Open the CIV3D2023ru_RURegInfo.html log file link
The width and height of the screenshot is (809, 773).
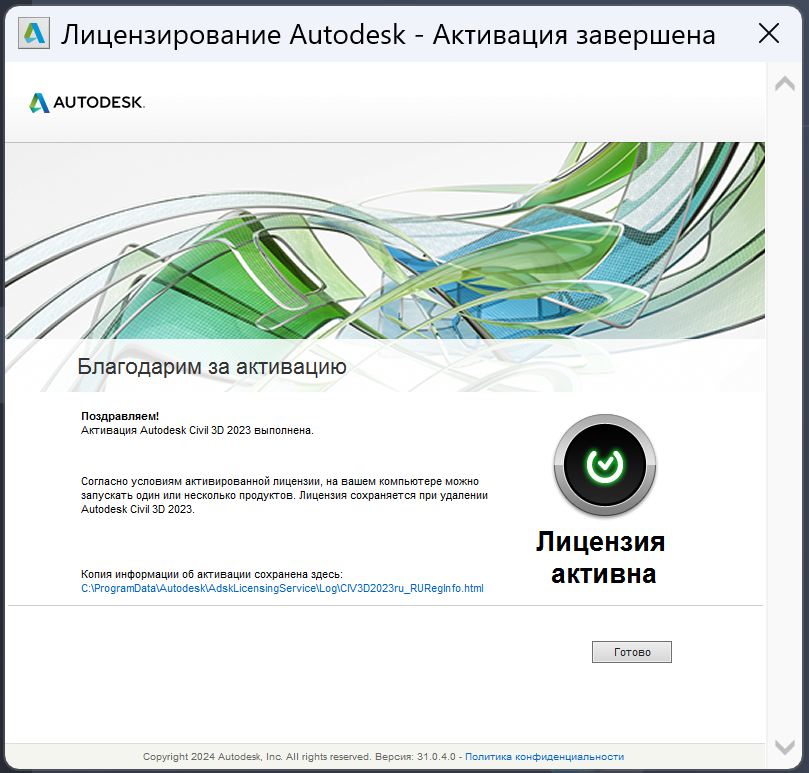(282, 588)
